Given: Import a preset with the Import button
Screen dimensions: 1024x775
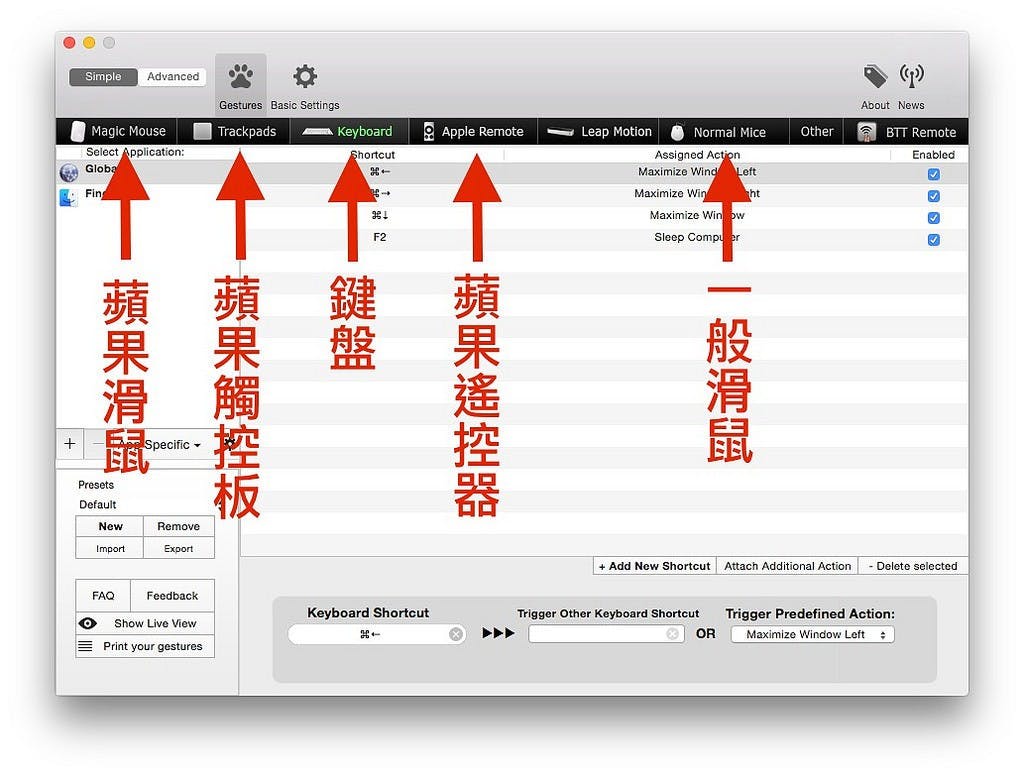Looking at the screenshot, I should 110,548.
